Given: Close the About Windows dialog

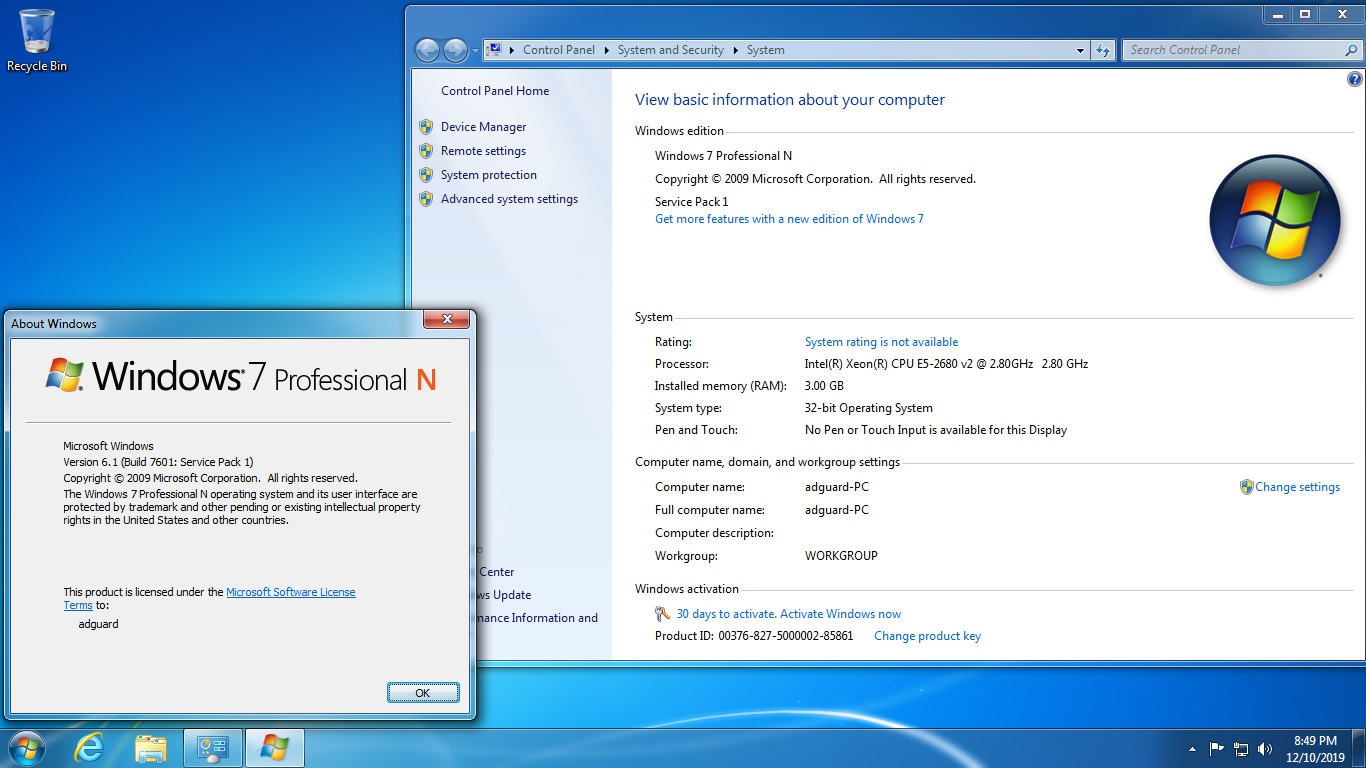Looking at the screenshot, I should (x=446, y=320).
